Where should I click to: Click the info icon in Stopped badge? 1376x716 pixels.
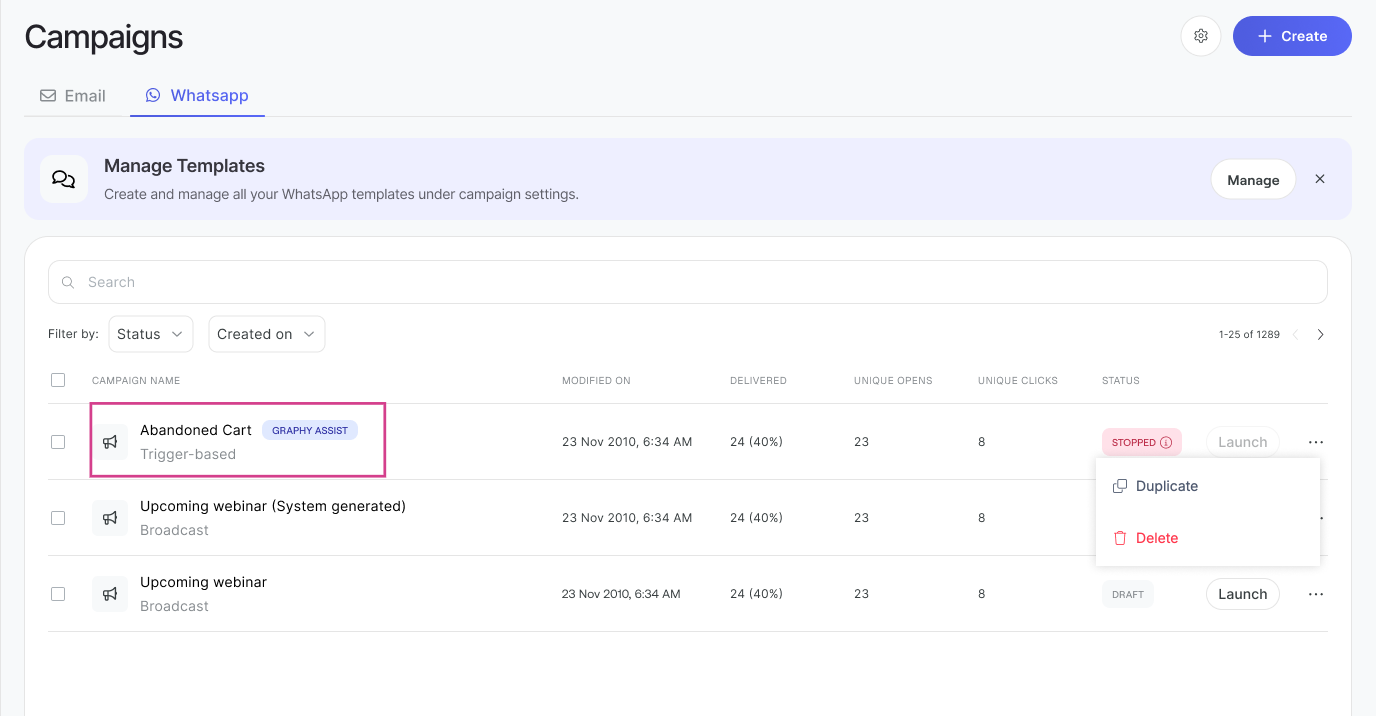tap(1166, 442)
